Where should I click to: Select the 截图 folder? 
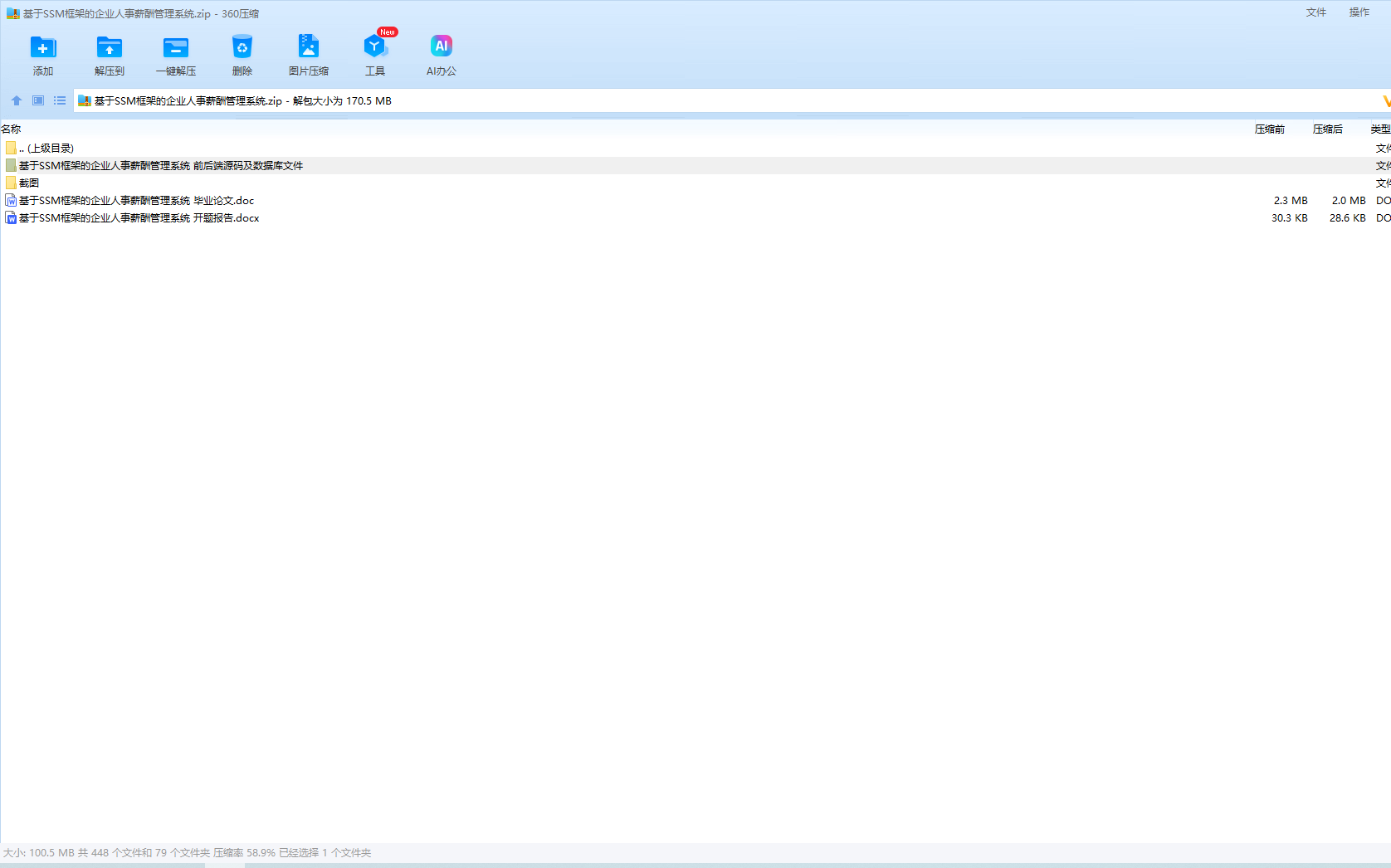[x=29, y=183]
